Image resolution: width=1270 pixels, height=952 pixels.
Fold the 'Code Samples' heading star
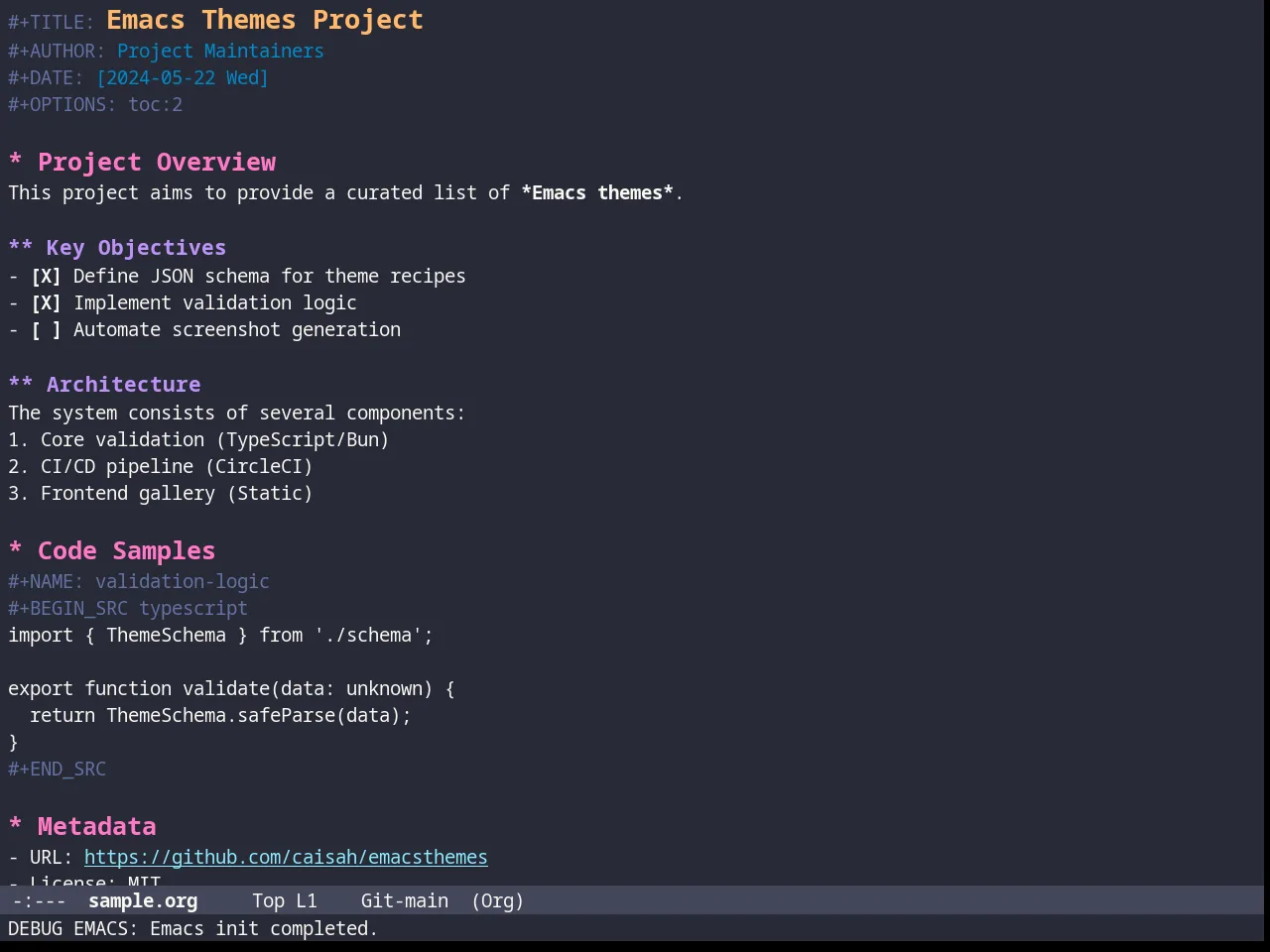point(16,550)
